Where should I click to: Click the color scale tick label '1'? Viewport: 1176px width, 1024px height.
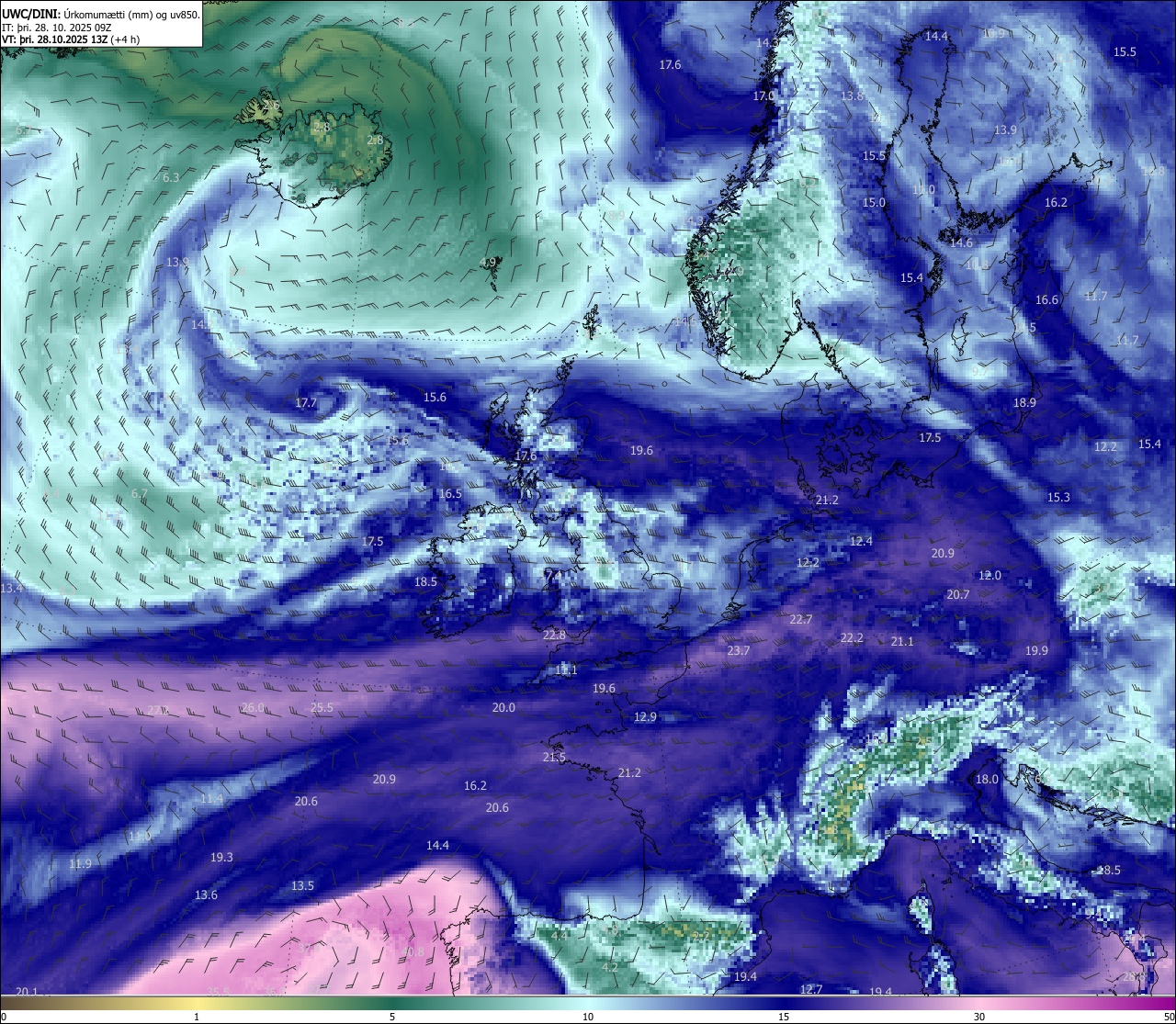(x=197, y=1017)
